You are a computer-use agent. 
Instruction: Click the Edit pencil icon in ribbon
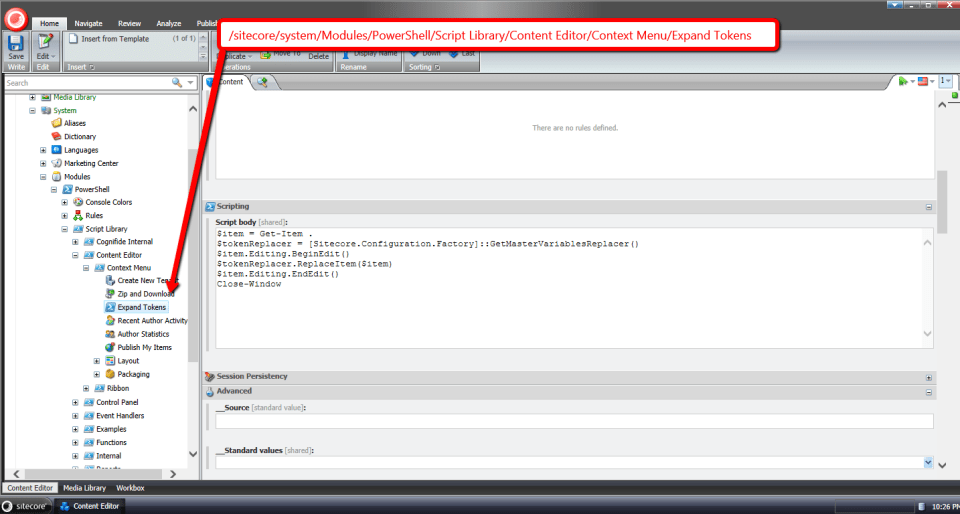tap(45, 44)
